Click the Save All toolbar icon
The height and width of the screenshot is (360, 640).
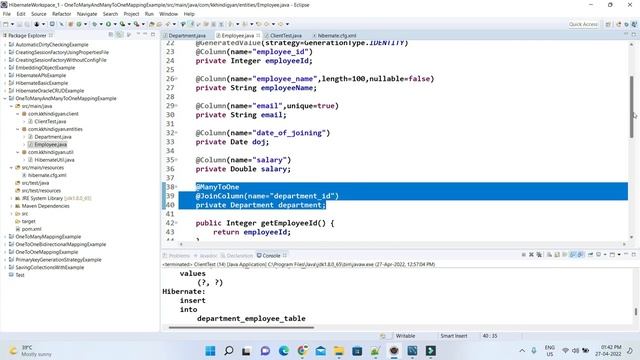point(27,24)
